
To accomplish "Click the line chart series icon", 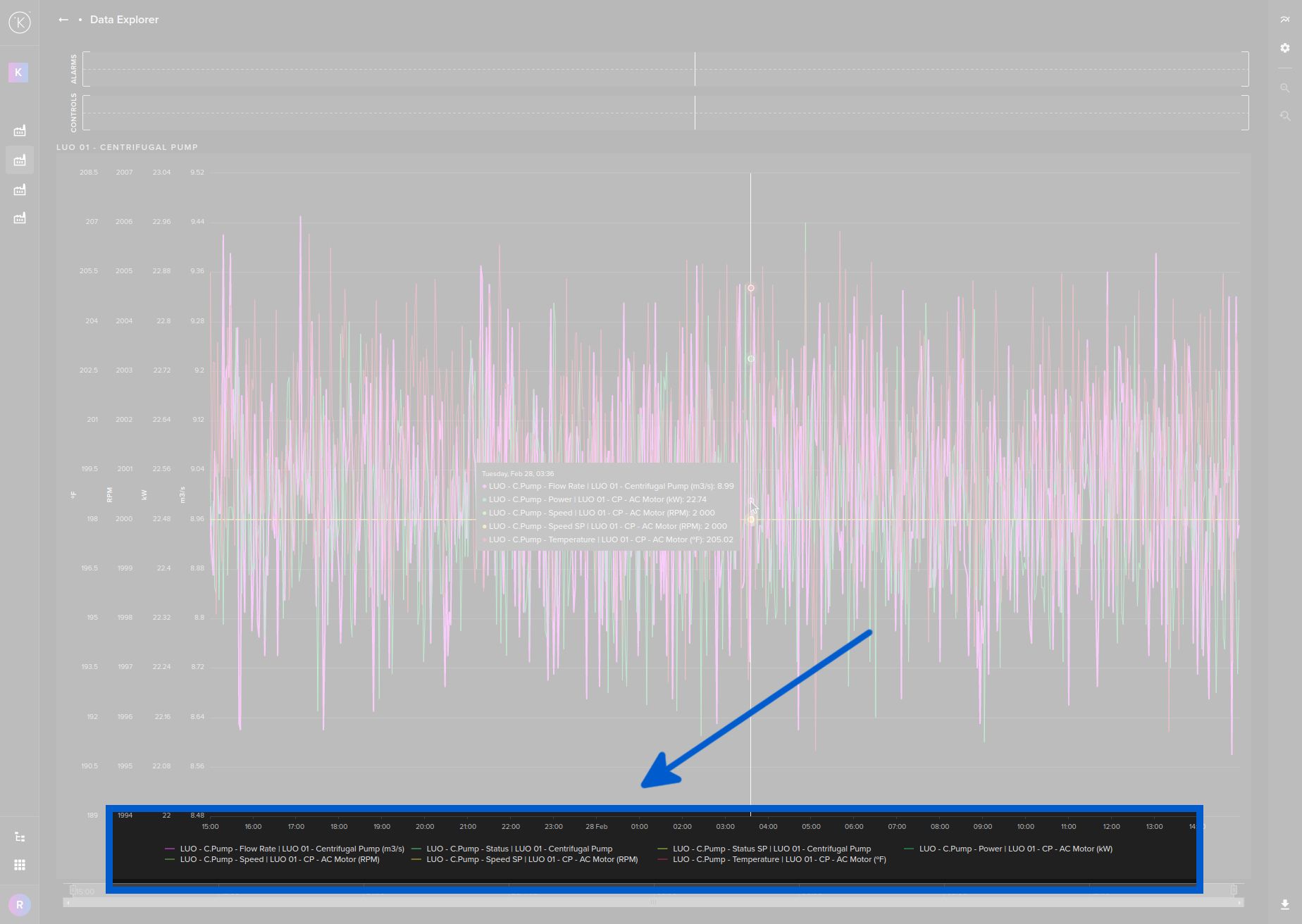I will tap(1284, 20).
